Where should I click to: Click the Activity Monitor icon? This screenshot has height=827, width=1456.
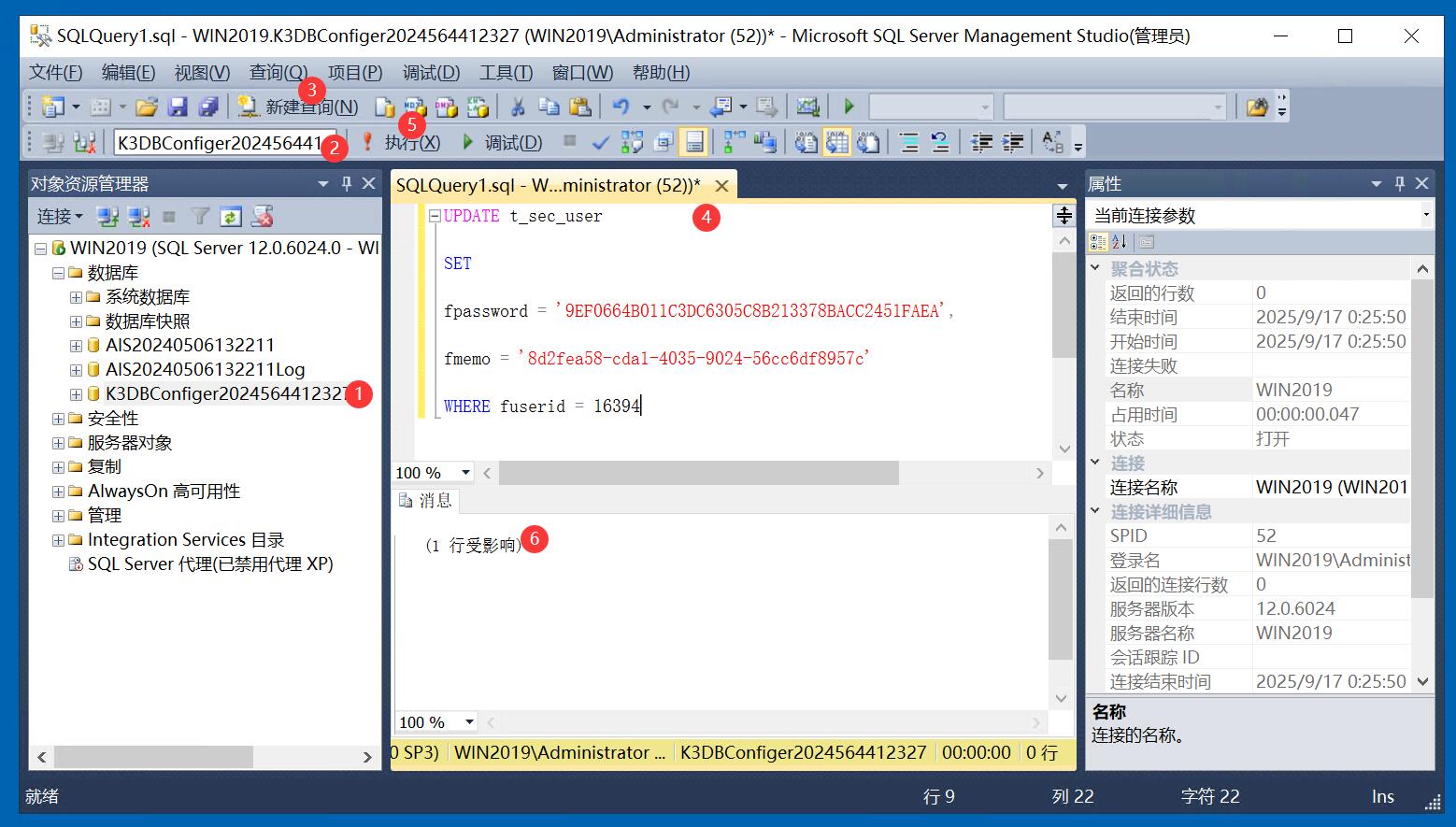coord(807,107)
